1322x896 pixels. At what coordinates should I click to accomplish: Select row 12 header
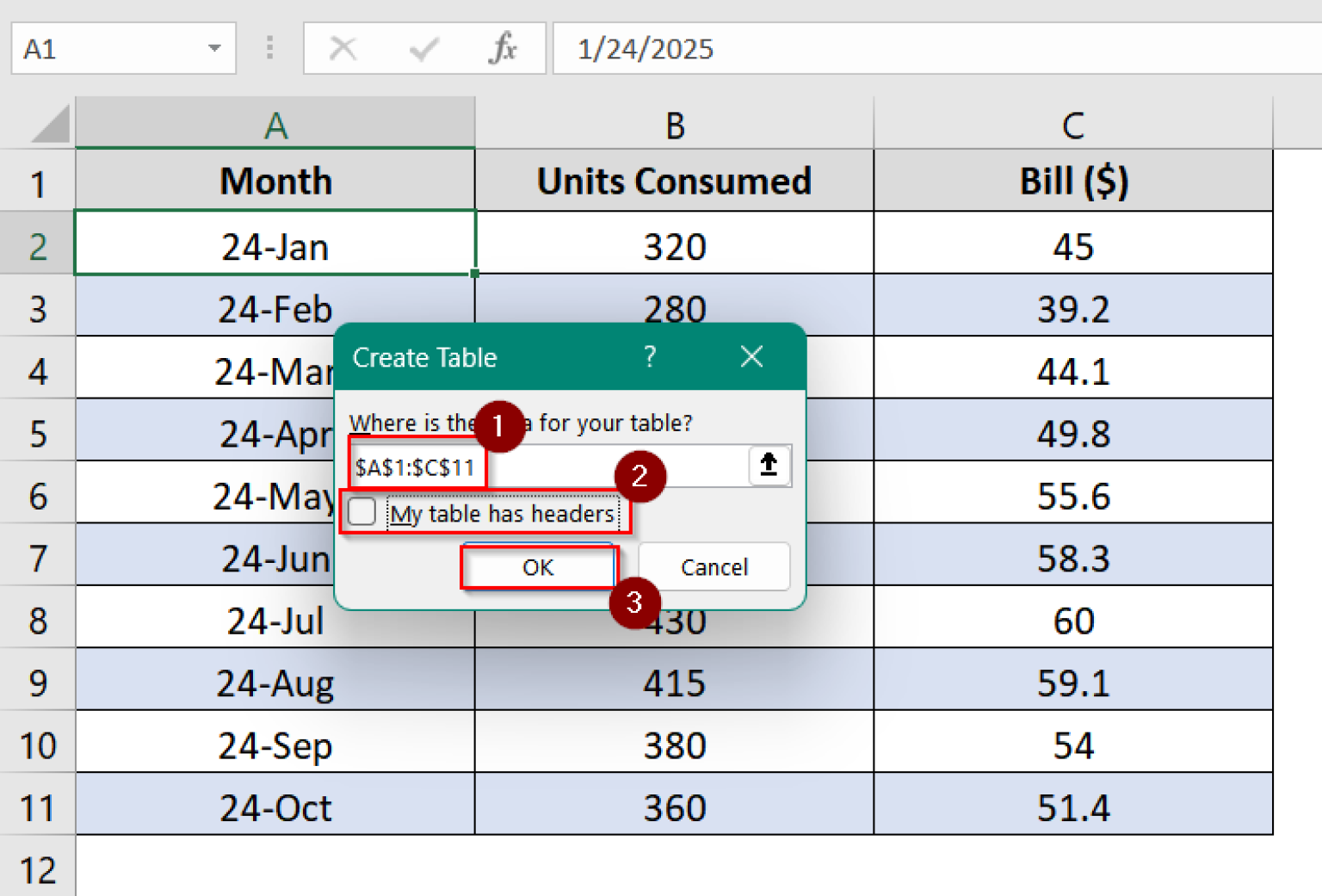(x=38, y=869)
